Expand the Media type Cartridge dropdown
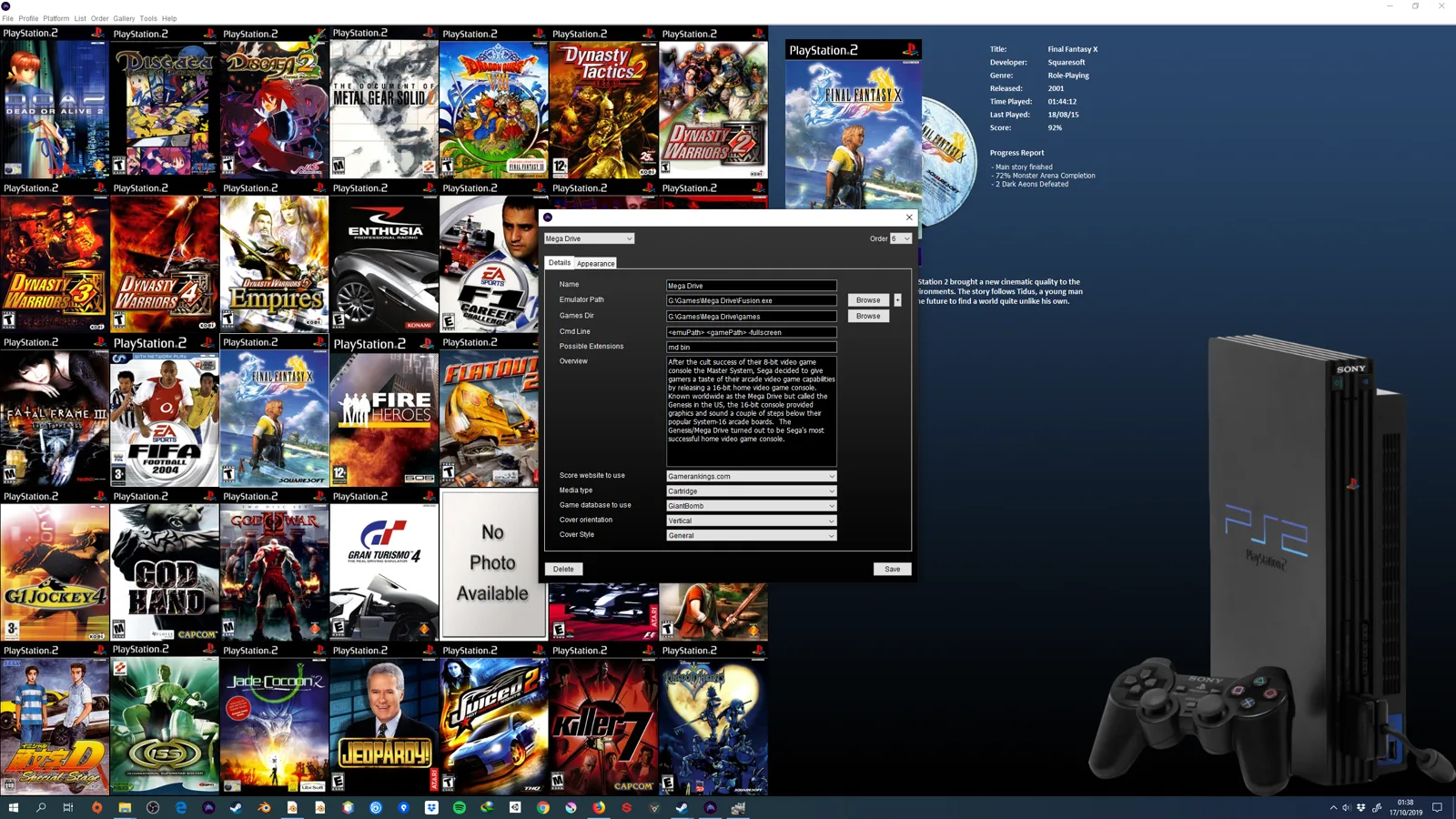The width and height of the screenshot is (1456, 819). pos(752,490)
